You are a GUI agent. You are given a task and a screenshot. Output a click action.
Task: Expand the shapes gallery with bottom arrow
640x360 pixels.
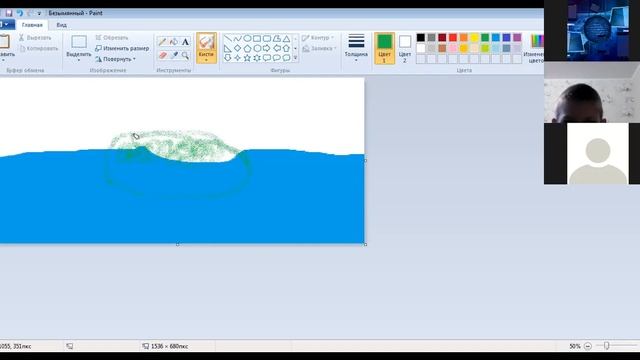coord(296,58)
